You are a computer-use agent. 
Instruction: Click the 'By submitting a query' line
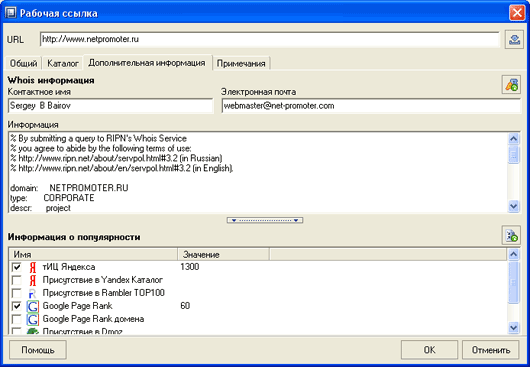point(98,139)
